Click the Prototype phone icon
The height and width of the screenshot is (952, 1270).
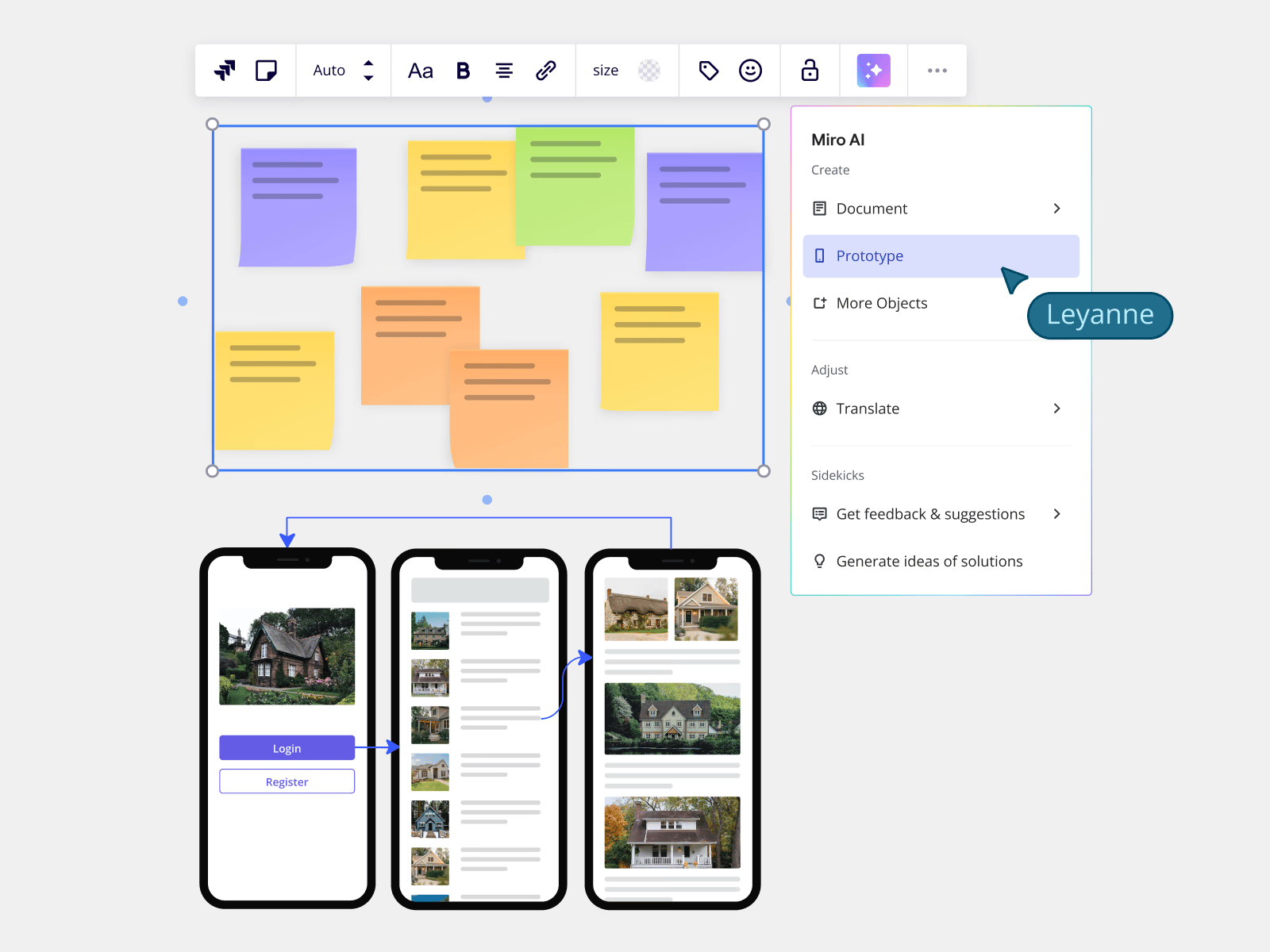820,256
